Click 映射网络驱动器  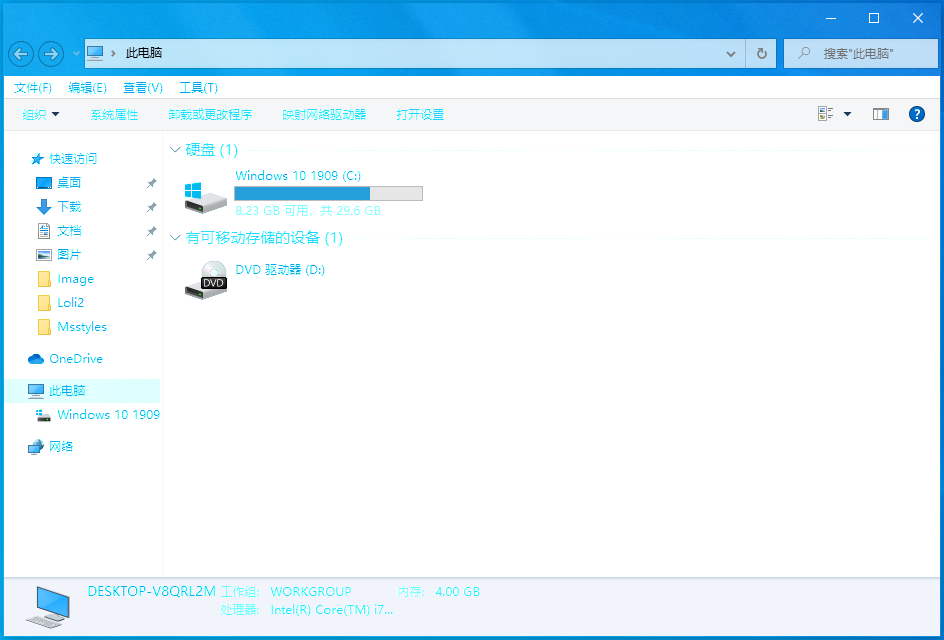tap(324, 114)
